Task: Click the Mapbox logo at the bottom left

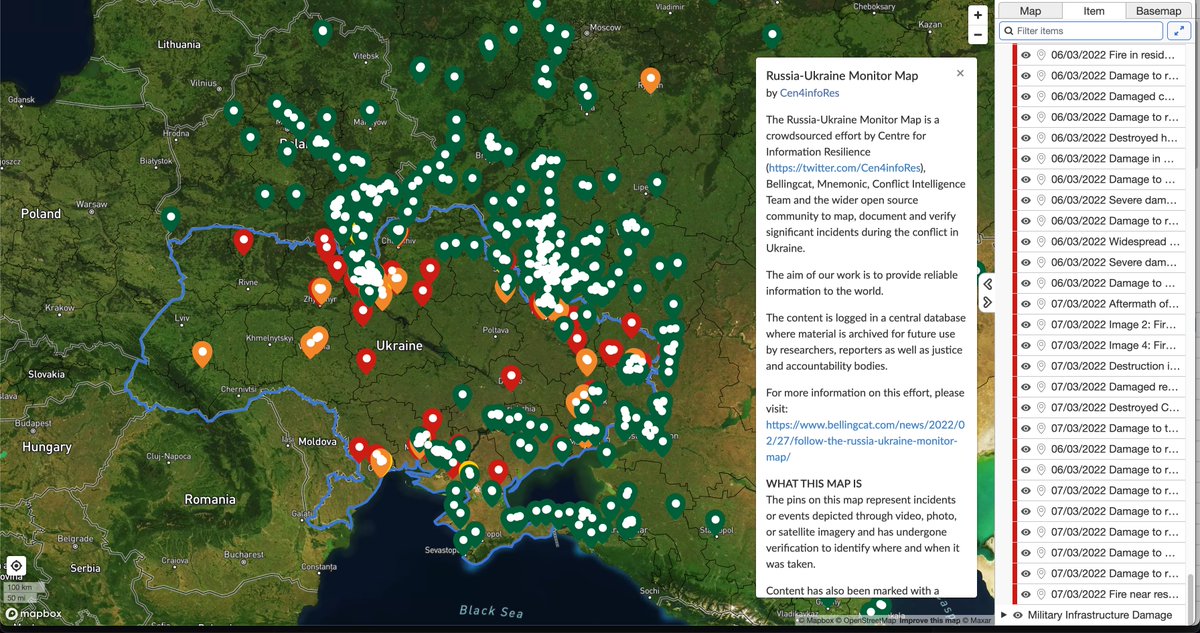Action: click(x=33, y=614)
